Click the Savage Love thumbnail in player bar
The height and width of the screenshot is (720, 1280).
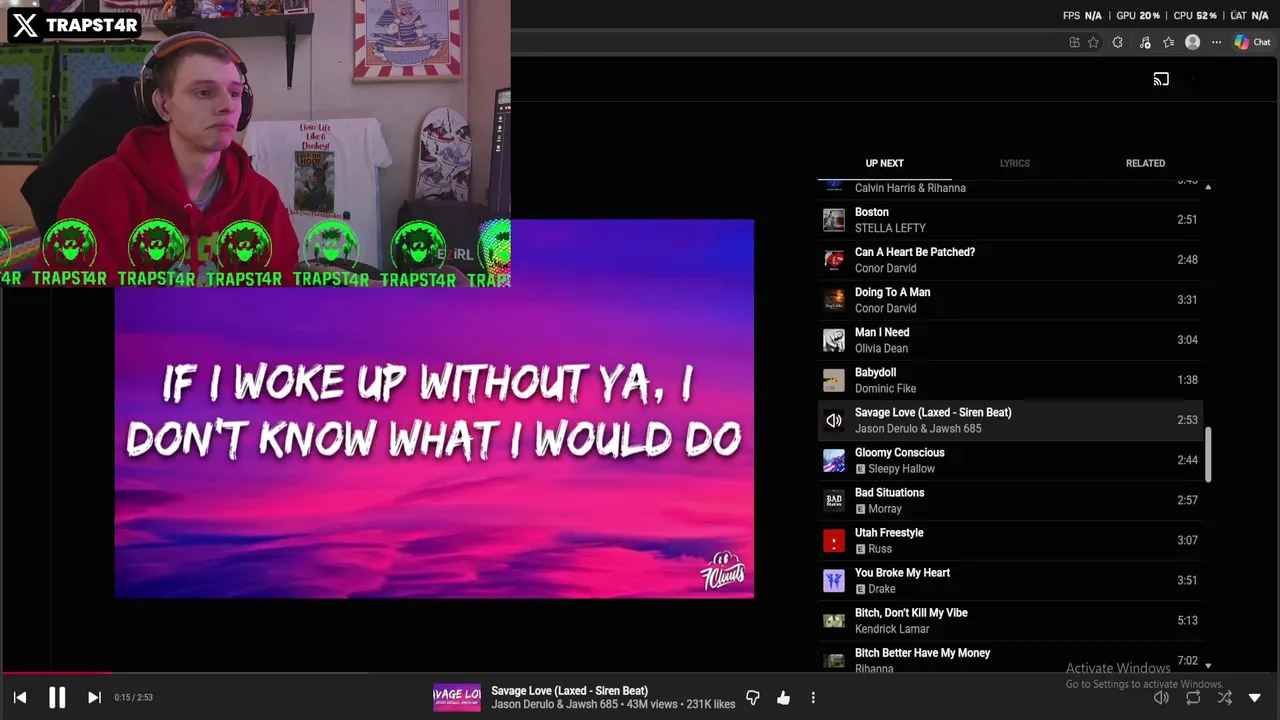(x=457, y=697)
